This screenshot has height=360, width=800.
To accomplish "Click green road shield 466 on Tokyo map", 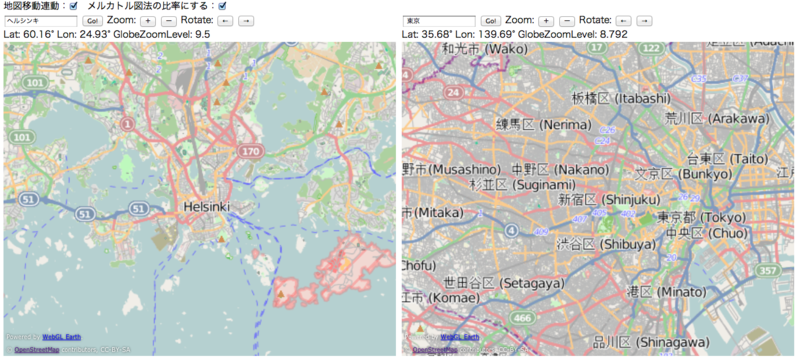I will point(523,318).
